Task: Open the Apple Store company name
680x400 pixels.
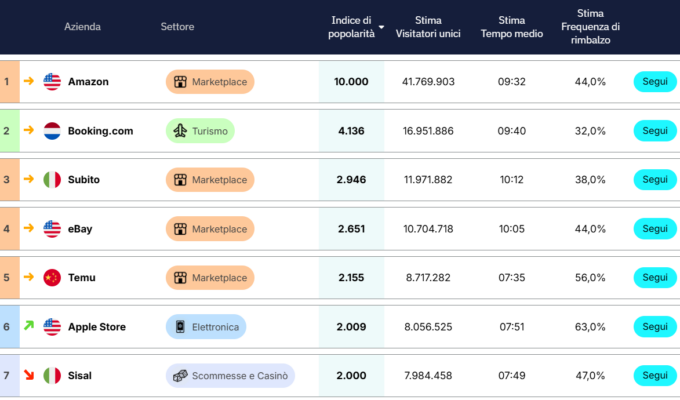Action: (97, 327)
